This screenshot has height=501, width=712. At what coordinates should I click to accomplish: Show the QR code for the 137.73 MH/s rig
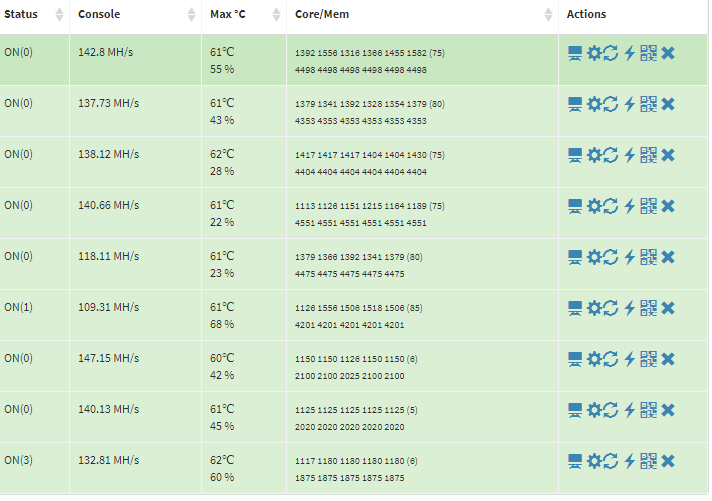(x=648, y=103)
